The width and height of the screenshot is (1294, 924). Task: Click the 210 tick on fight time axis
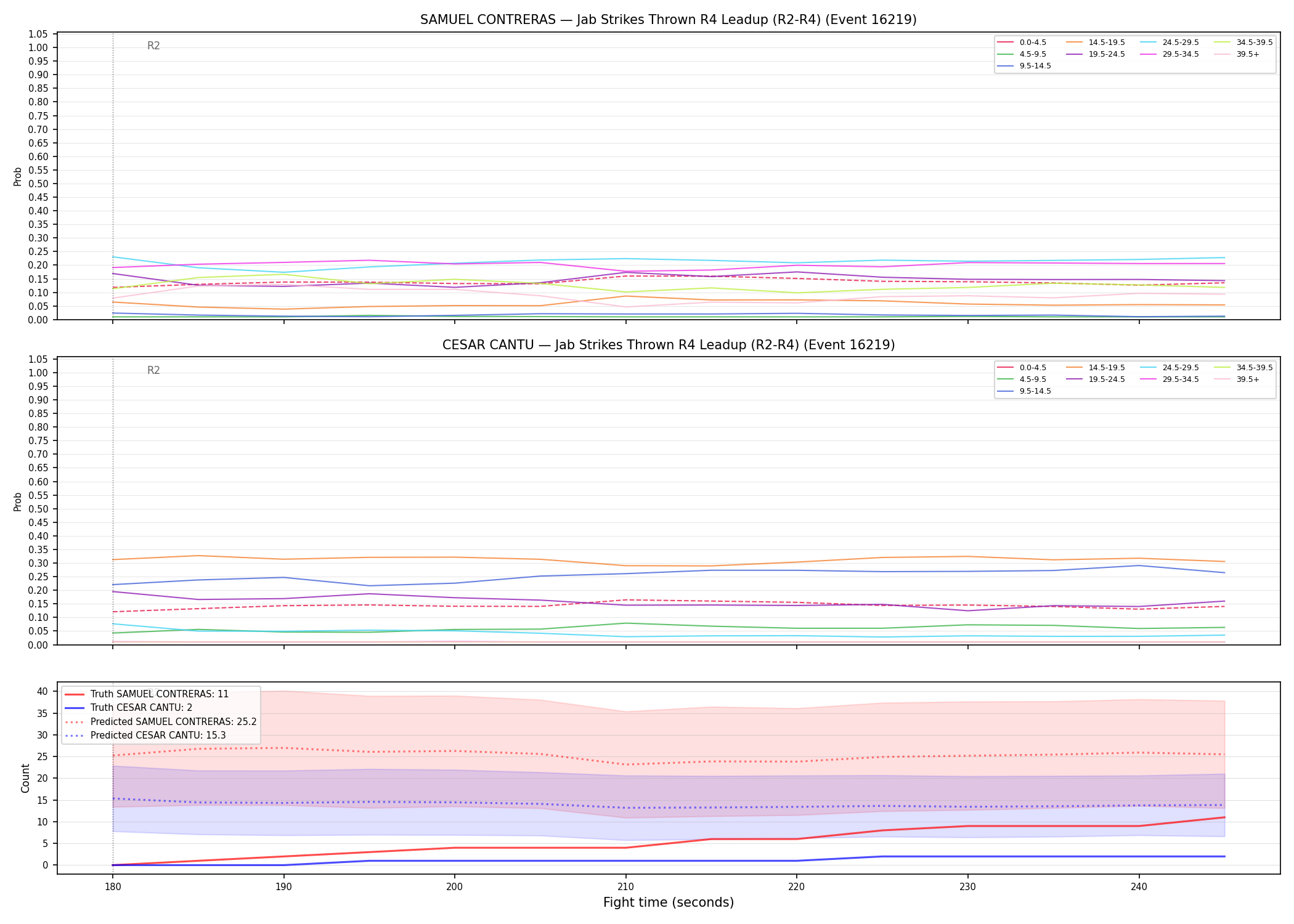(x=625, y=886)
